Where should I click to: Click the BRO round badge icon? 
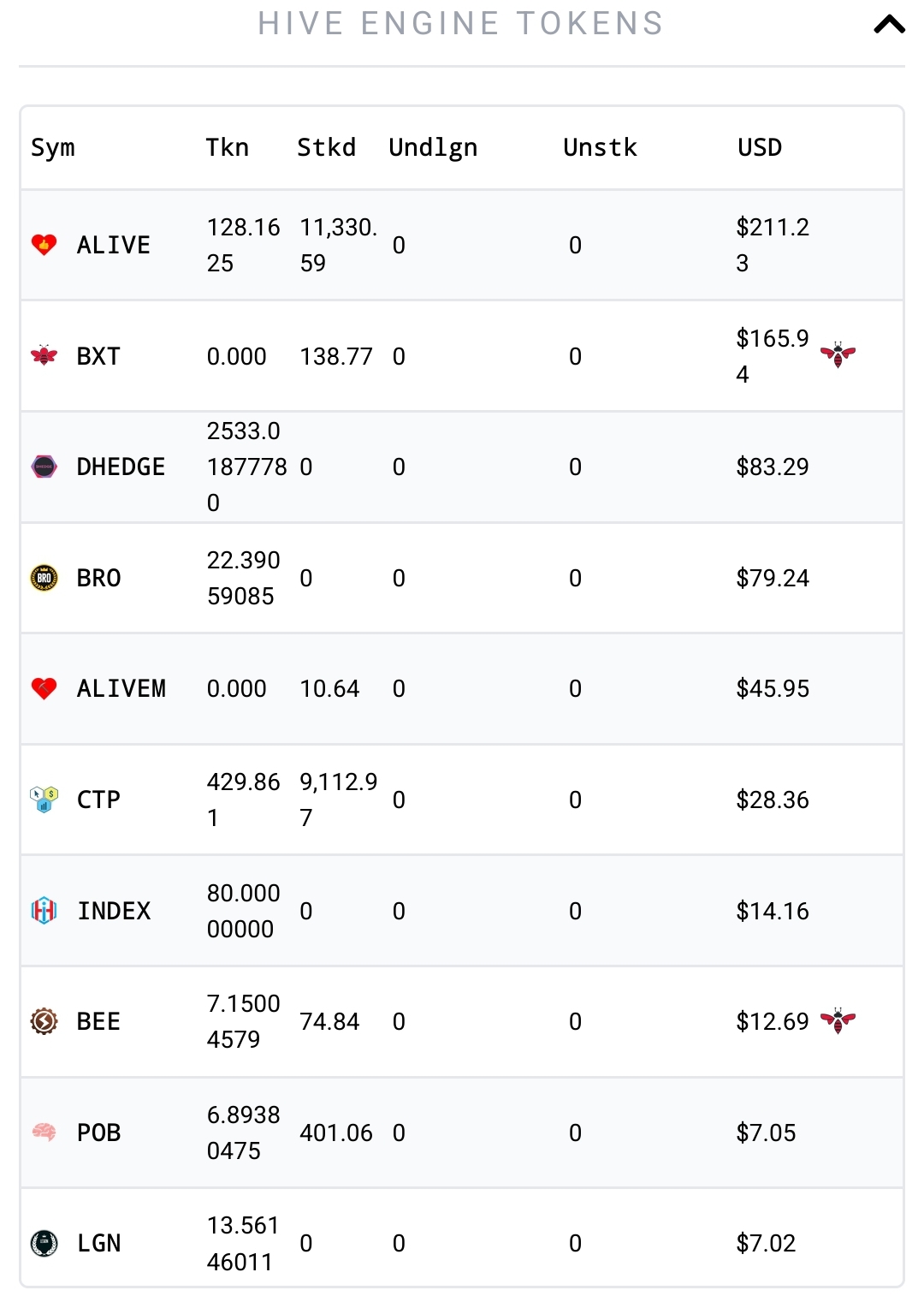(x=44, y=578)
